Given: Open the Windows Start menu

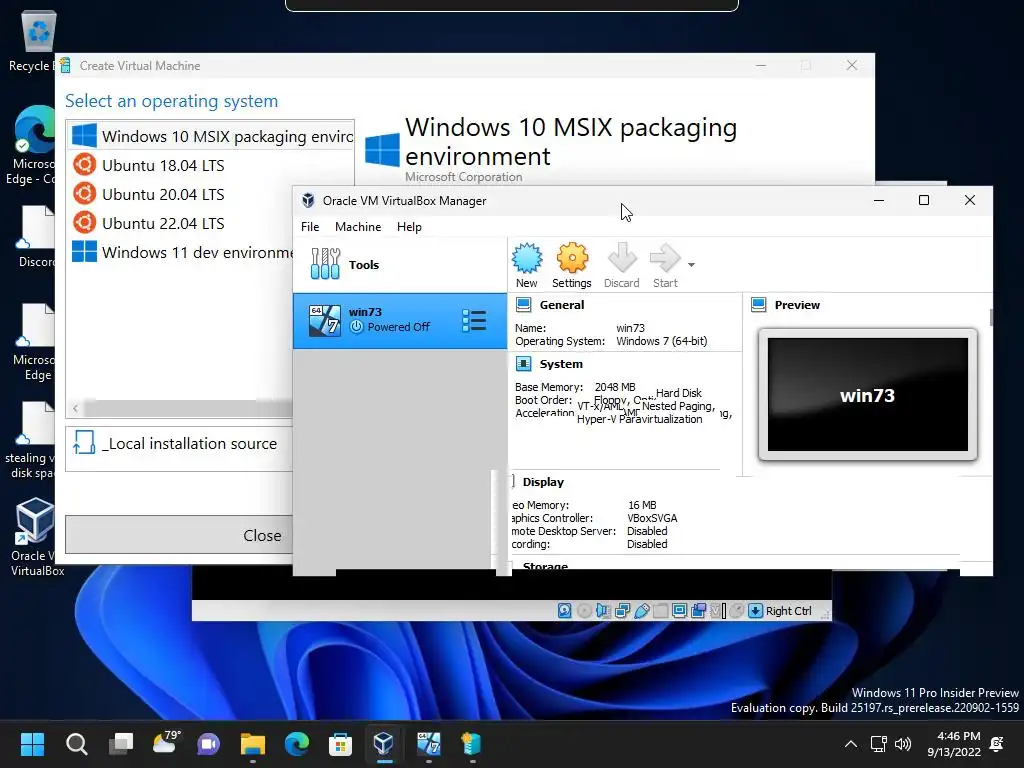Looking at the screenshot, I should coord(32,744).
